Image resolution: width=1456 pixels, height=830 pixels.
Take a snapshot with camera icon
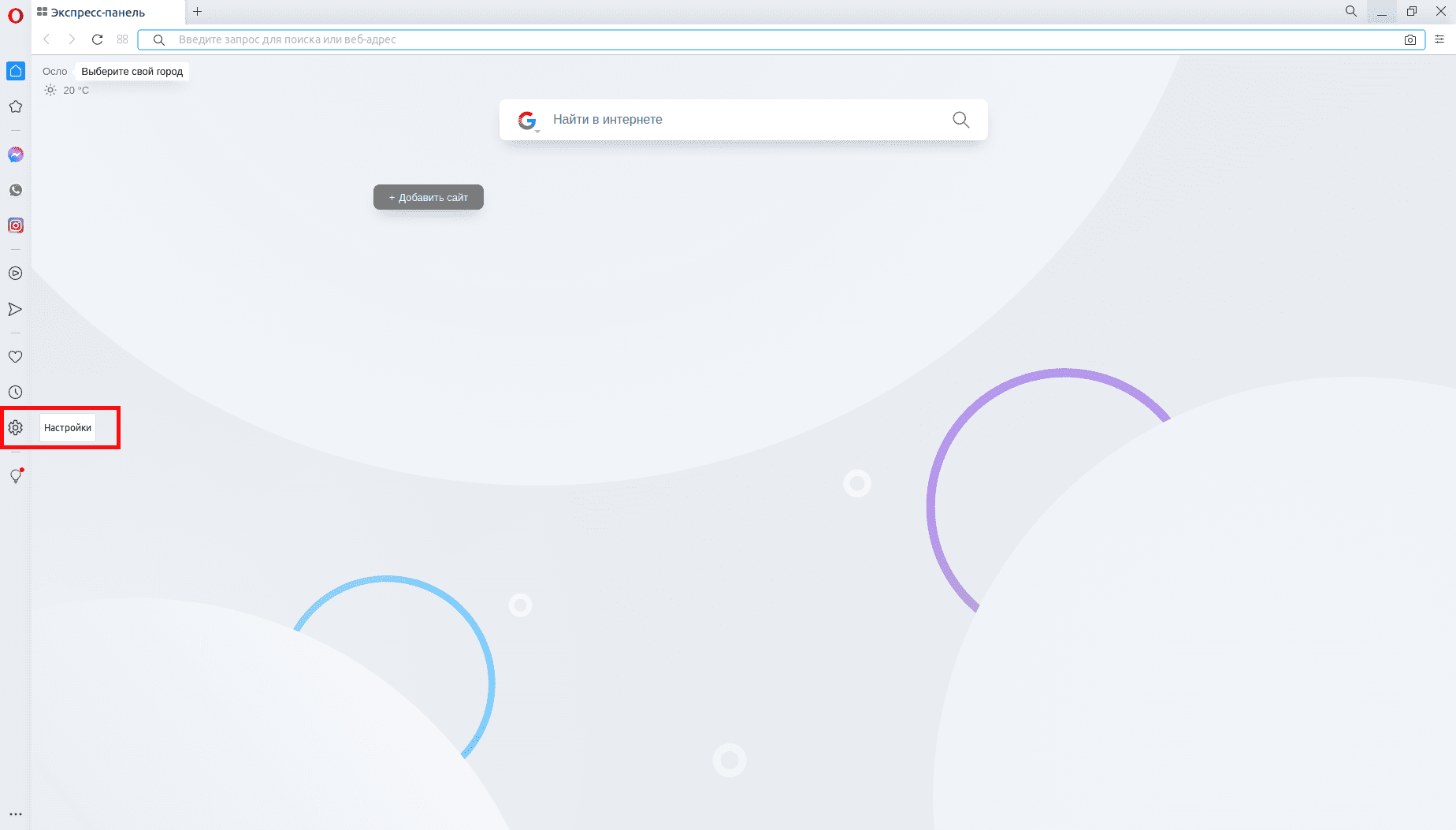tap(1410, 39)
